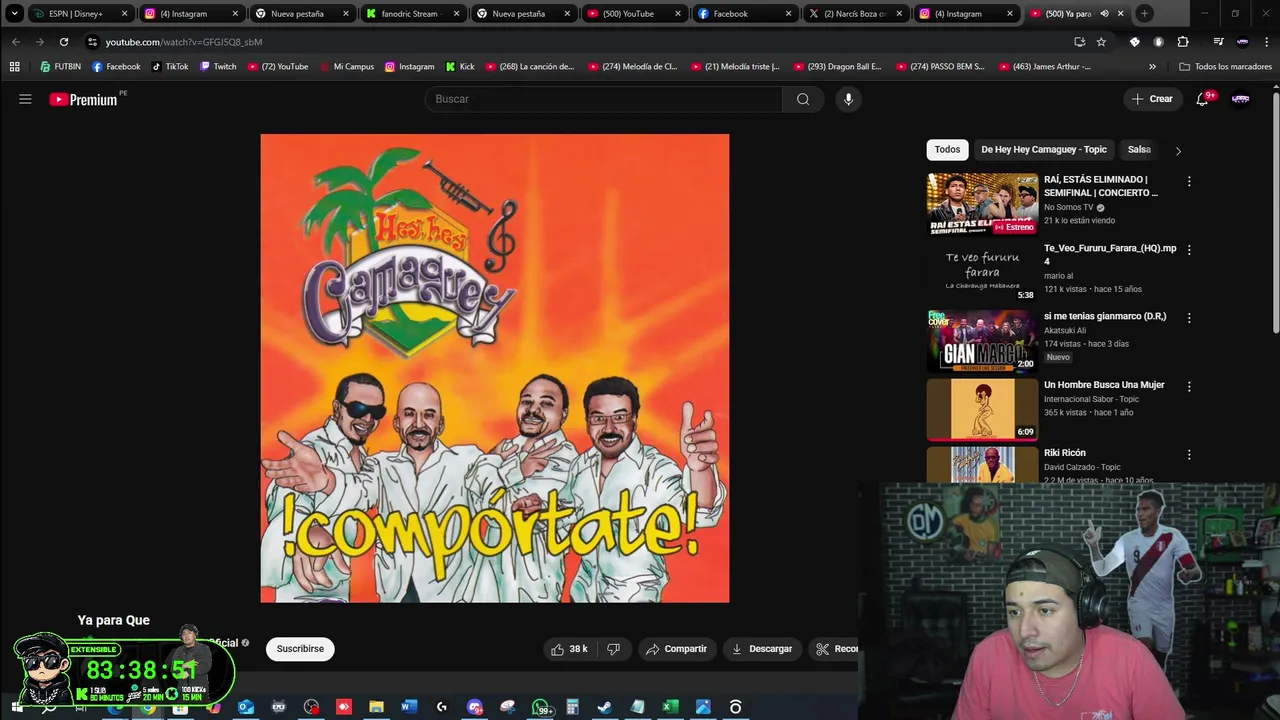Open Riki Ricón video thumbnail
The width and height of the screenshot is (1280, 720).
pyautogui.click(x=982, y=464)
